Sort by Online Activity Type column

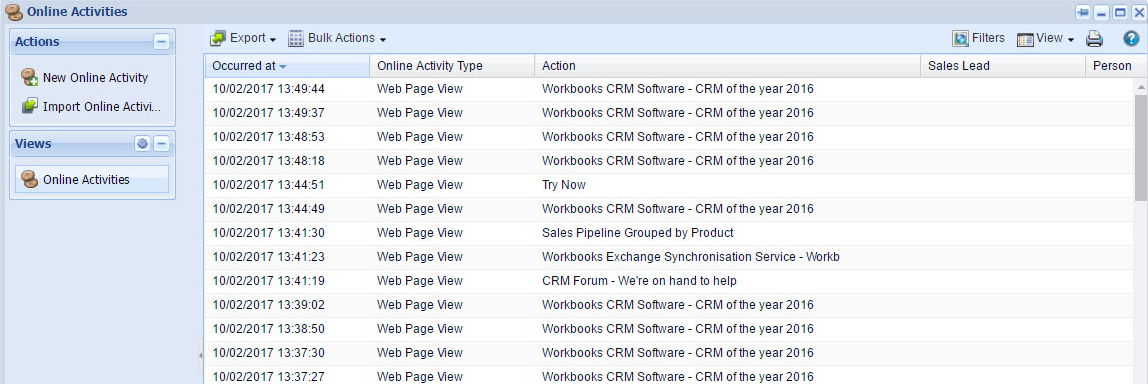pos(452,66)
